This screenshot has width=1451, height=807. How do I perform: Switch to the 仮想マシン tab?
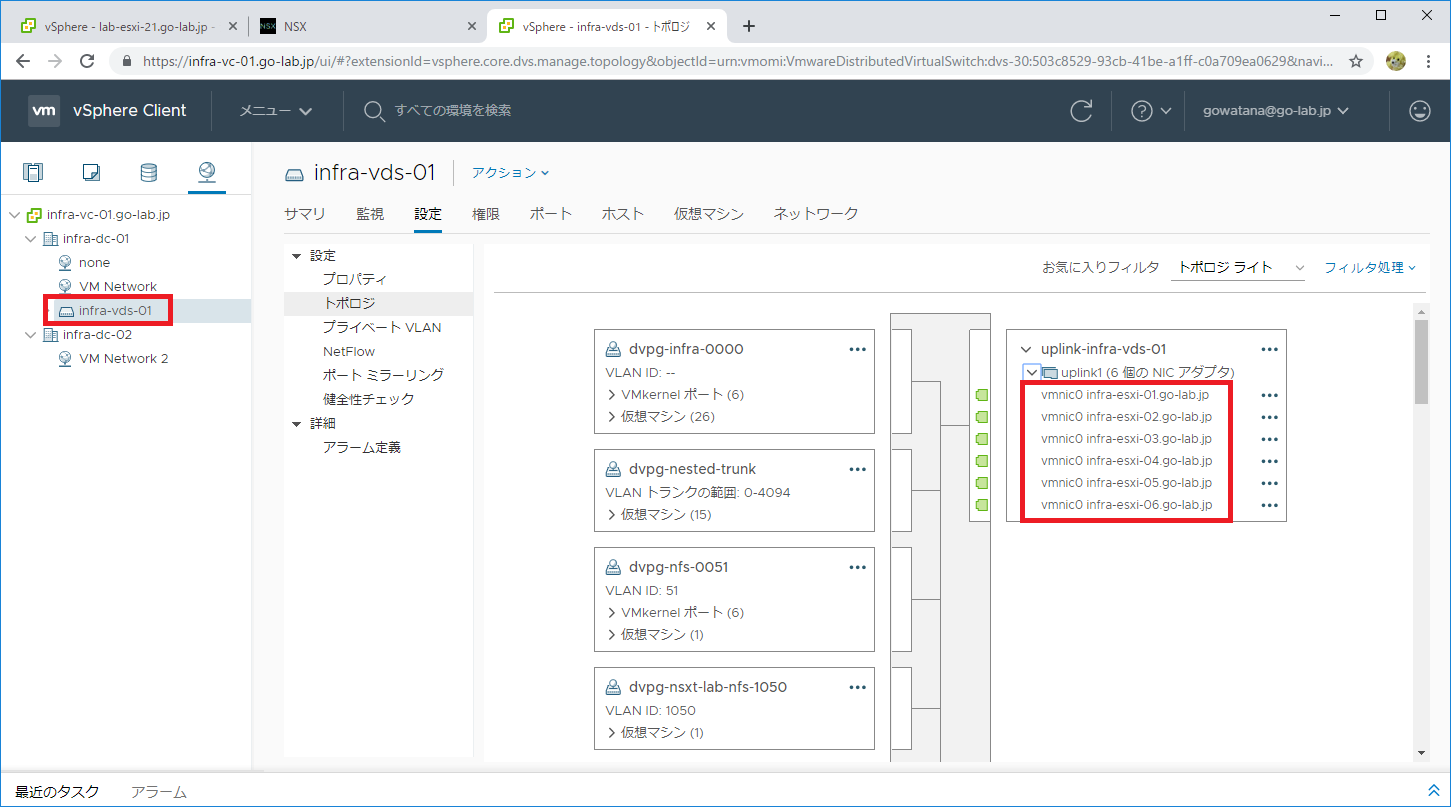tap(709, 214)
